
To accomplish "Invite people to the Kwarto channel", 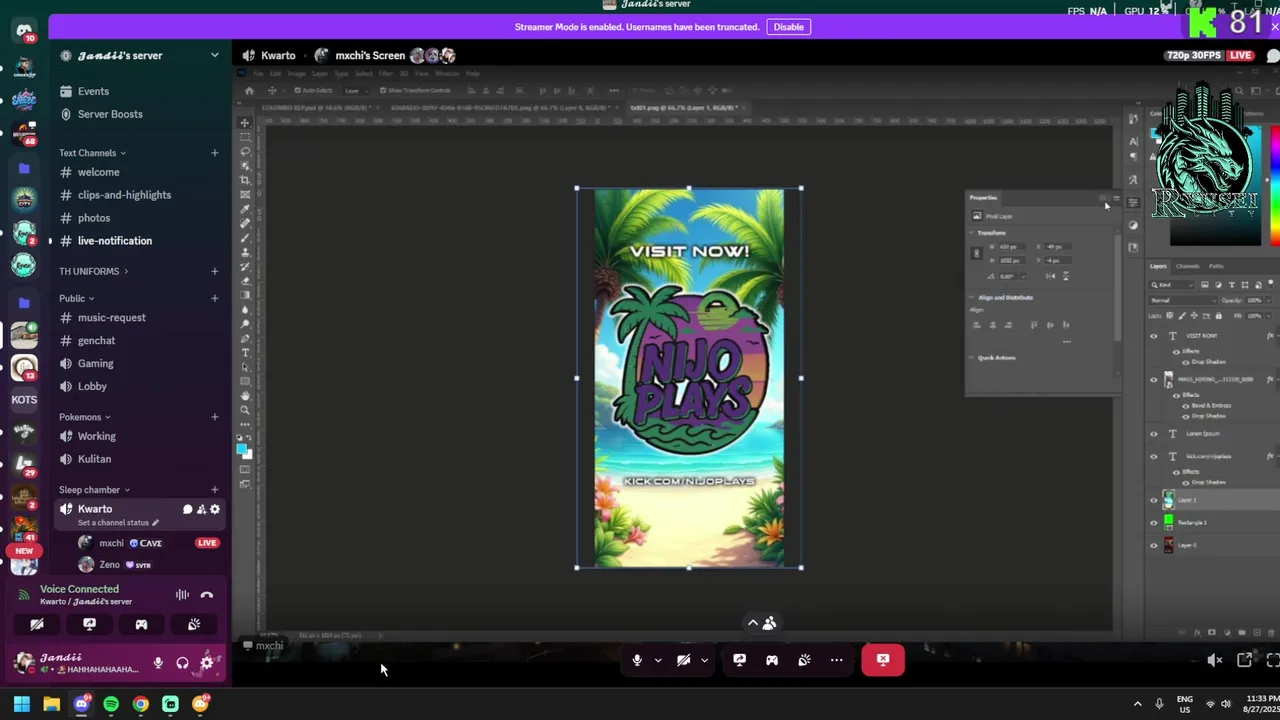I will click(x=201, y=509).
